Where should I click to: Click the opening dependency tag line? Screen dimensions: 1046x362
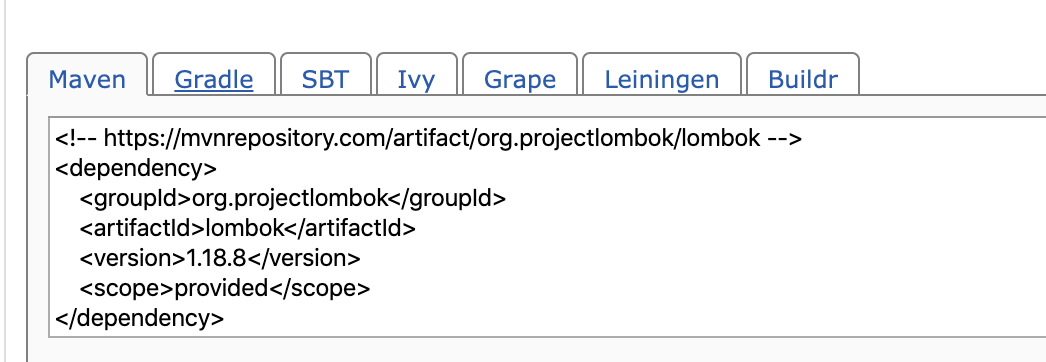136,168
